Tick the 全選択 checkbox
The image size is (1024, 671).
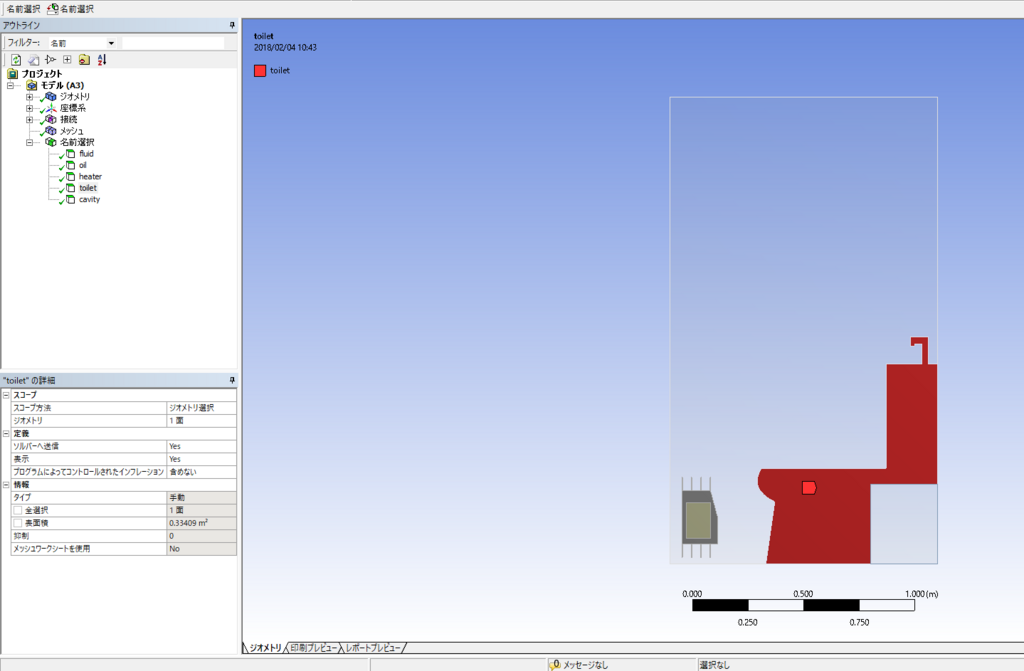(18, 510)
